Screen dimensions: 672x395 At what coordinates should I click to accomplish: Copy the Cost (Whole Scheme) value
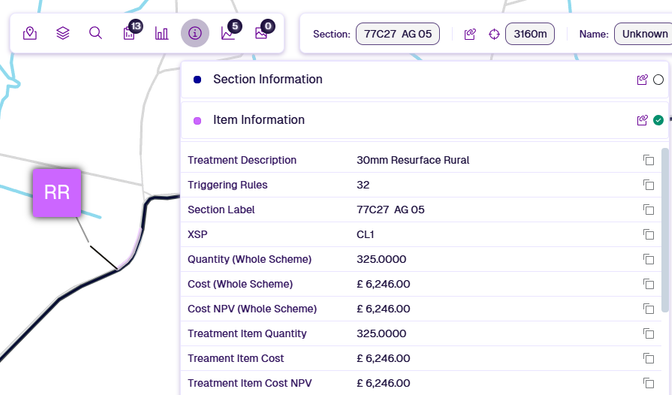(648, 284)
